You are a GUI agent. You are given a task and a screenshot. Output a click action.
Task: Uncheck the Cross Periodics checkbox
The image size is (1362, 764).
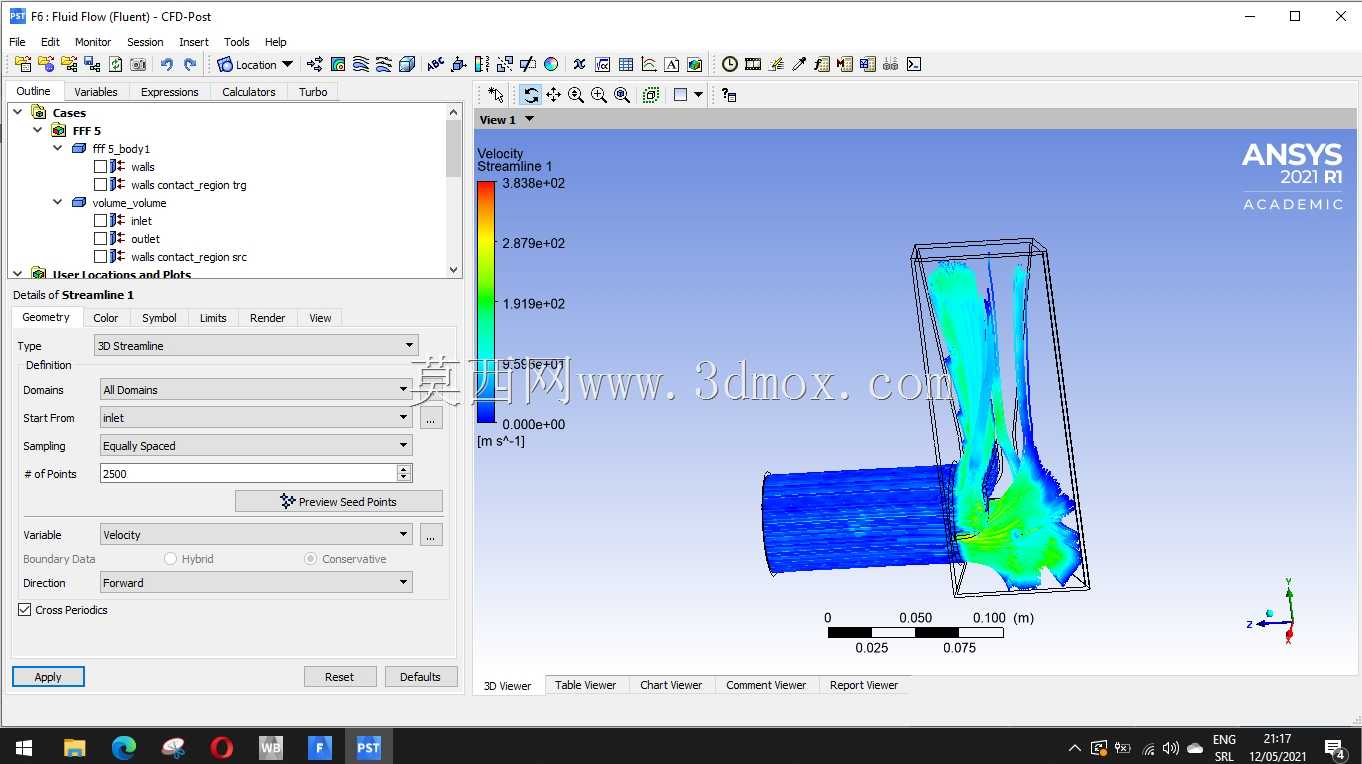(x=24, y=609)
